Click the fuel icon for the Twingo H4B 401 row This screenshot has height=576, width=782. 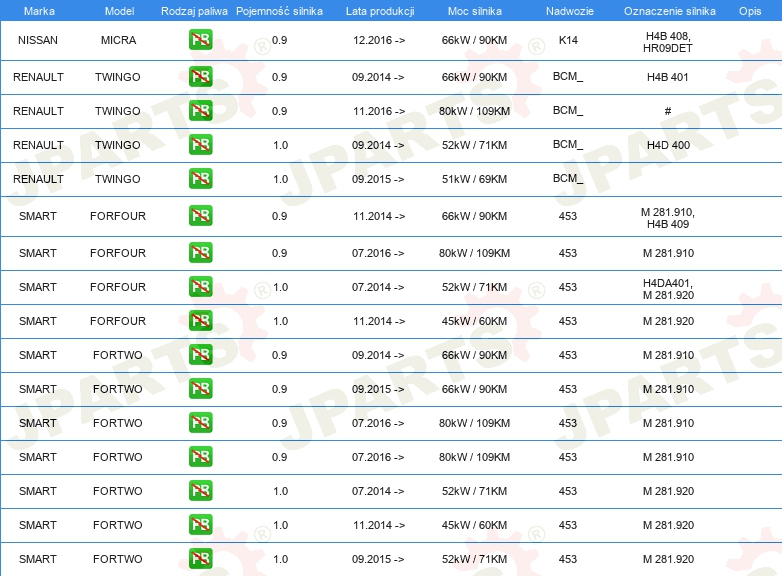coord(200,77)
